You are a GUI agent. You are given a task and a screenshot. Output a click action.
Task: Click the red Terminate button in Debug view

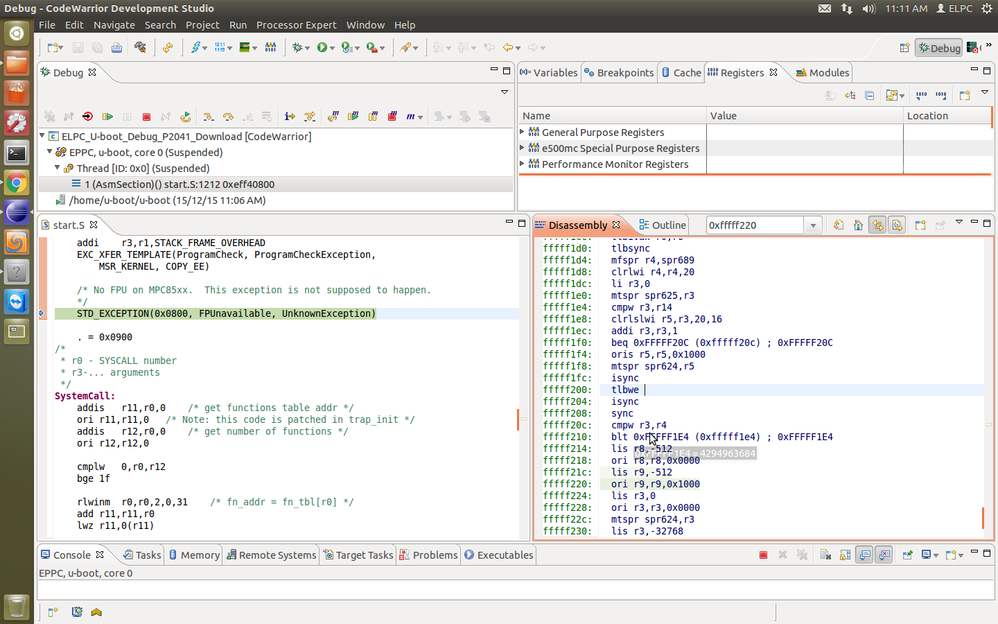(x=146, y=117)
